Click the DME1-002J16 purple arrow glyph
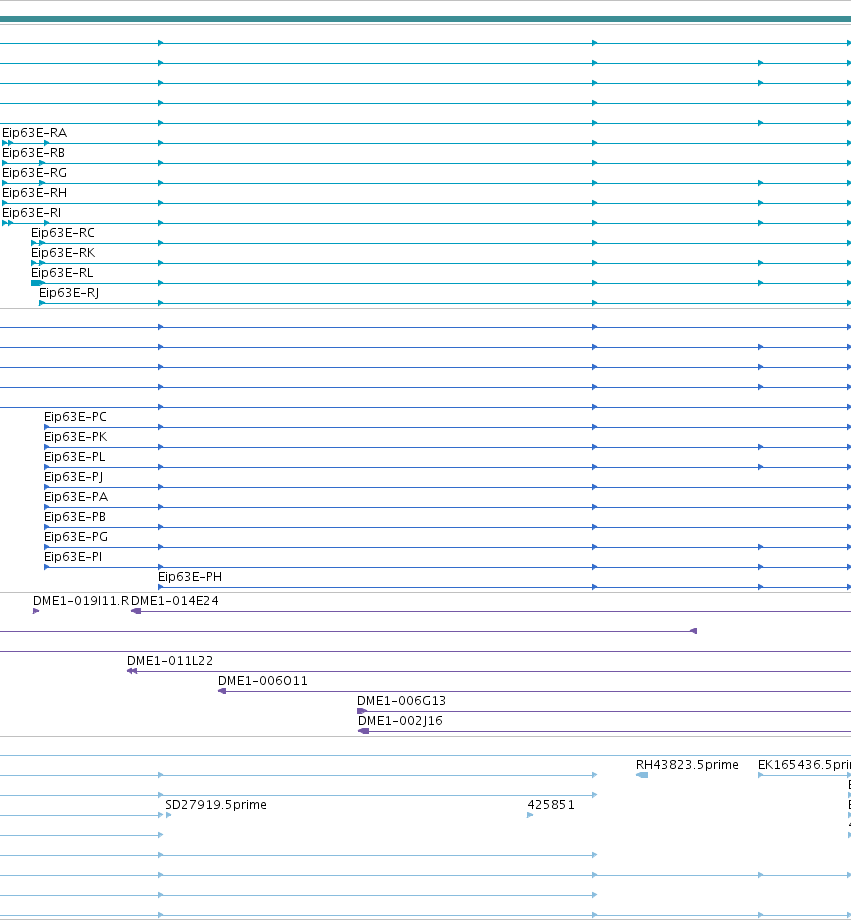The height and width of the screenshot is (920, 851). 364,731
